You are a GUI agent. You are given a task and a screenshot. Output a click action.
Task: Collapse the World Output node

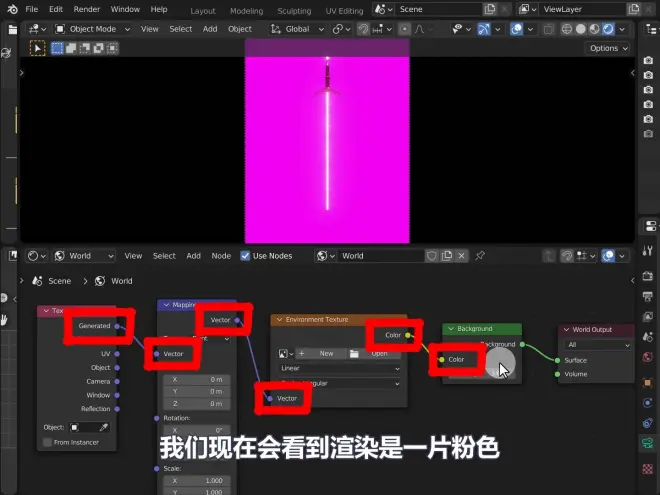(x=567, y=330)
